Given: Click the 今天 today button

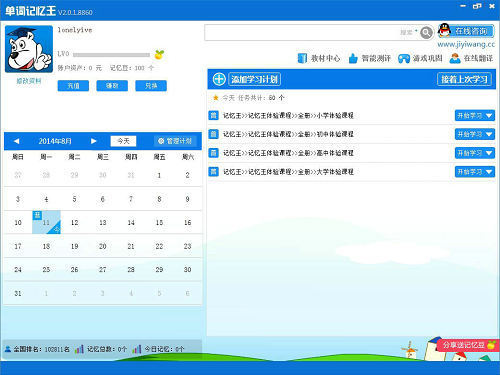Looking at the screenshot, I should click(123, 141).
